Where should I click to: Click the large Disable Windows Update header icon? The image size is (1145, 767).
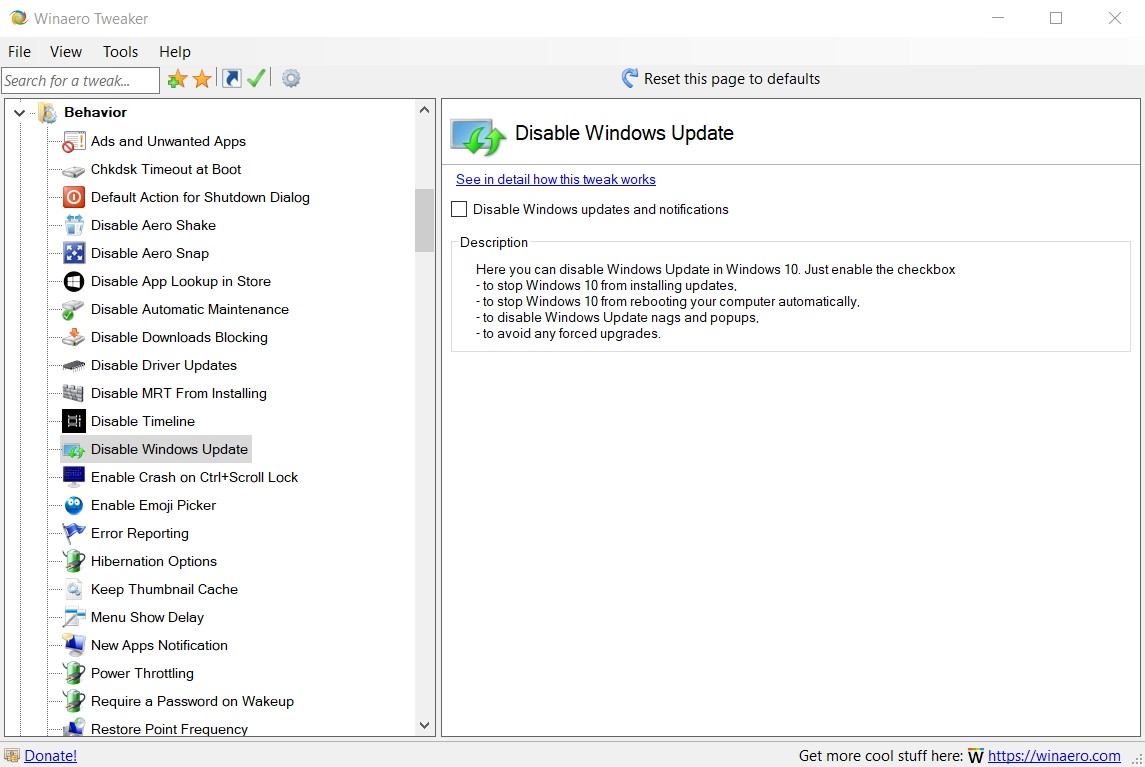click(478, 137)
